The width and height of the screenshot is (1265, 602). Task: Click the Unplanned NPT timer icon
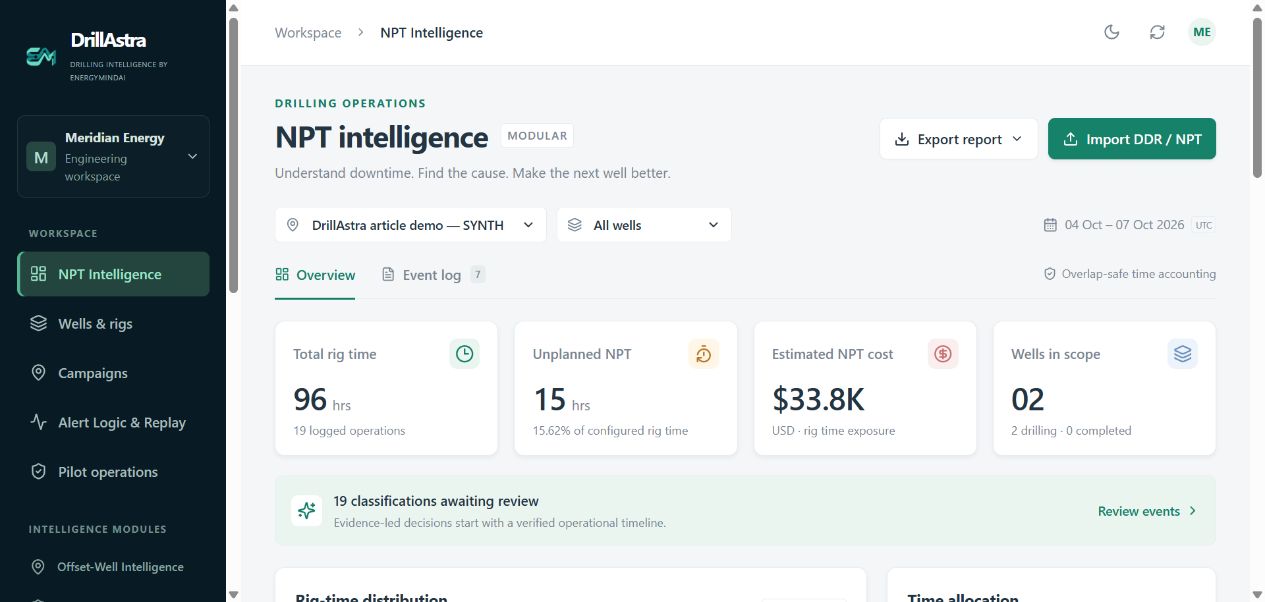click(x=704, y=353)
